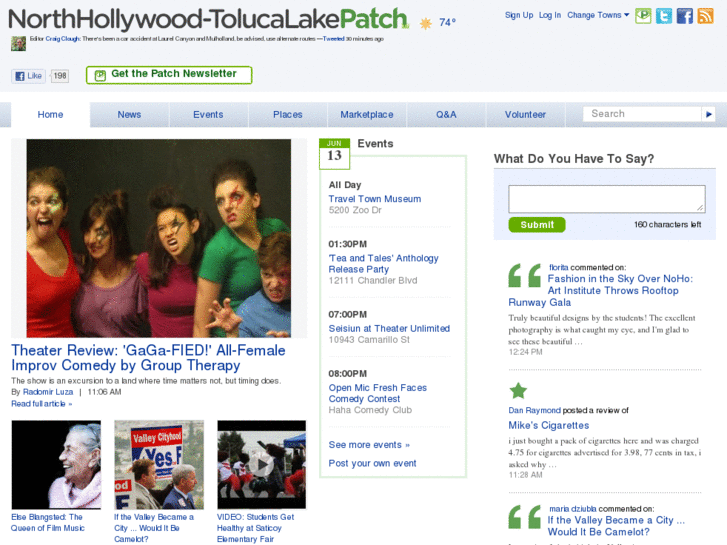Open the Home tab
This screenshot has height=545, width=727.
(50, 115)
